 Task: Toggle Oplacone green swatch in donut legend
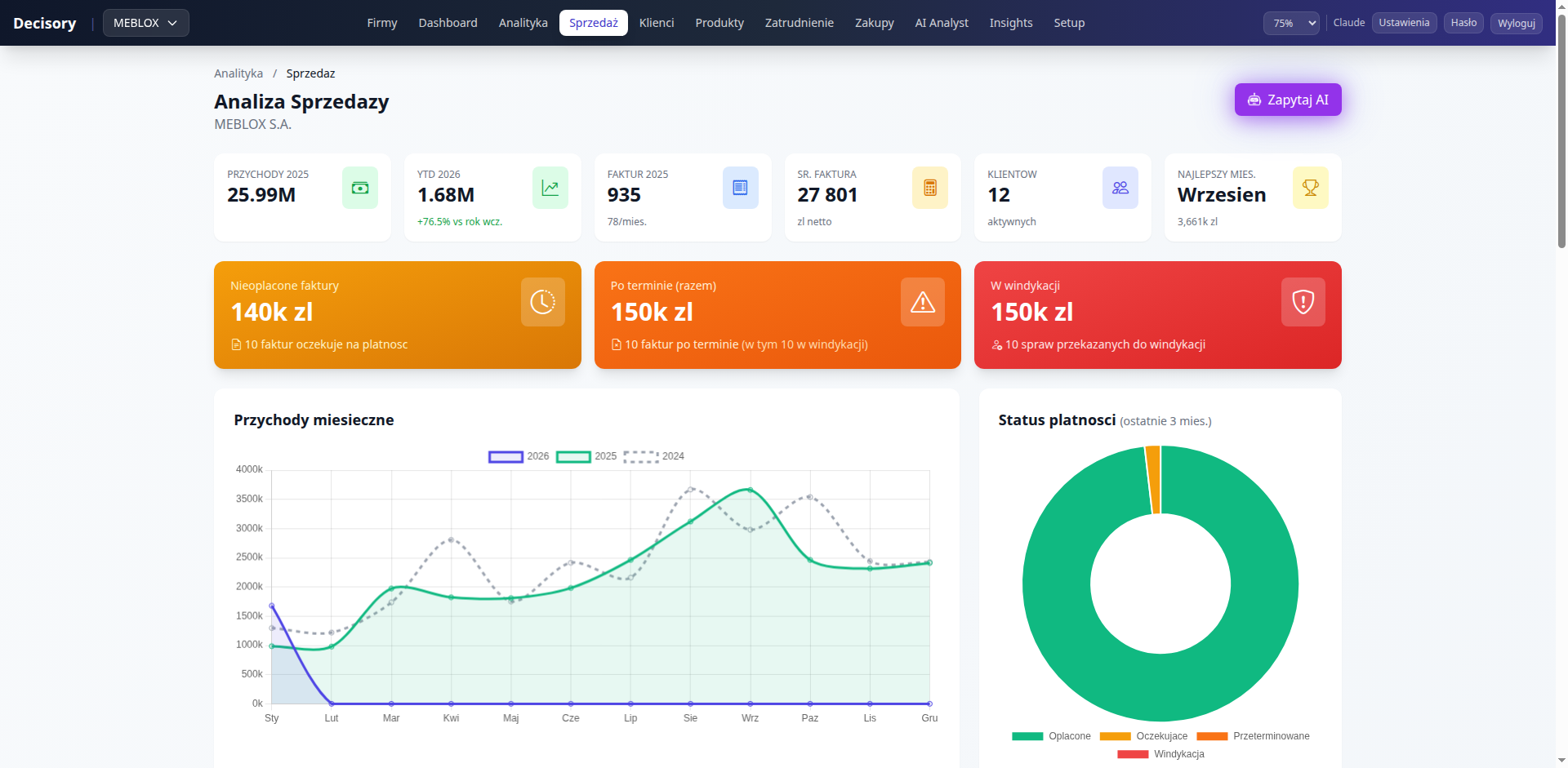pos(1027,736)
